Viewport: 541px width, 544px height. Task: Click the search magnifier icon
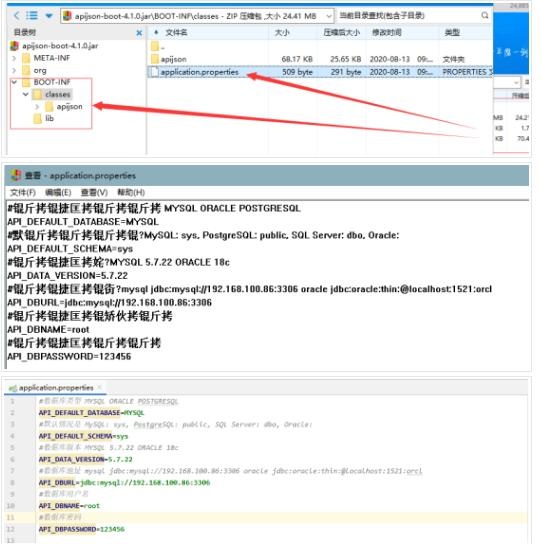pyautogui.click(x=485, y=15)
